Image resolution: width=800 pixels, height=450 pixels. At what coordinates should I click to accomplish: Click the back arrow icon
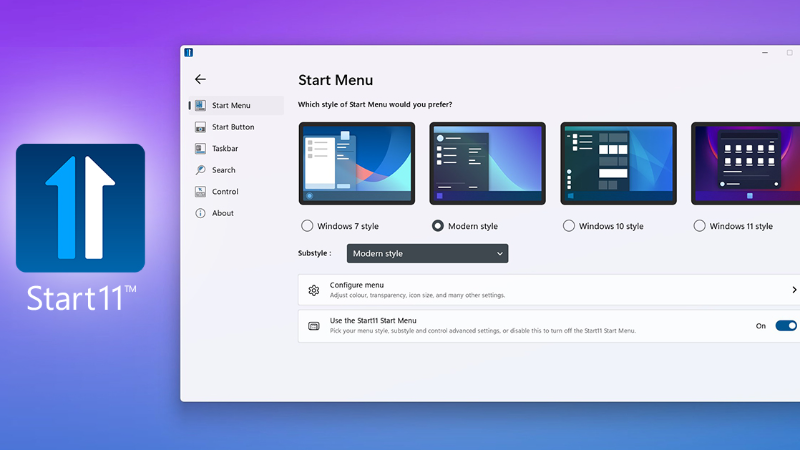point(200,79)
